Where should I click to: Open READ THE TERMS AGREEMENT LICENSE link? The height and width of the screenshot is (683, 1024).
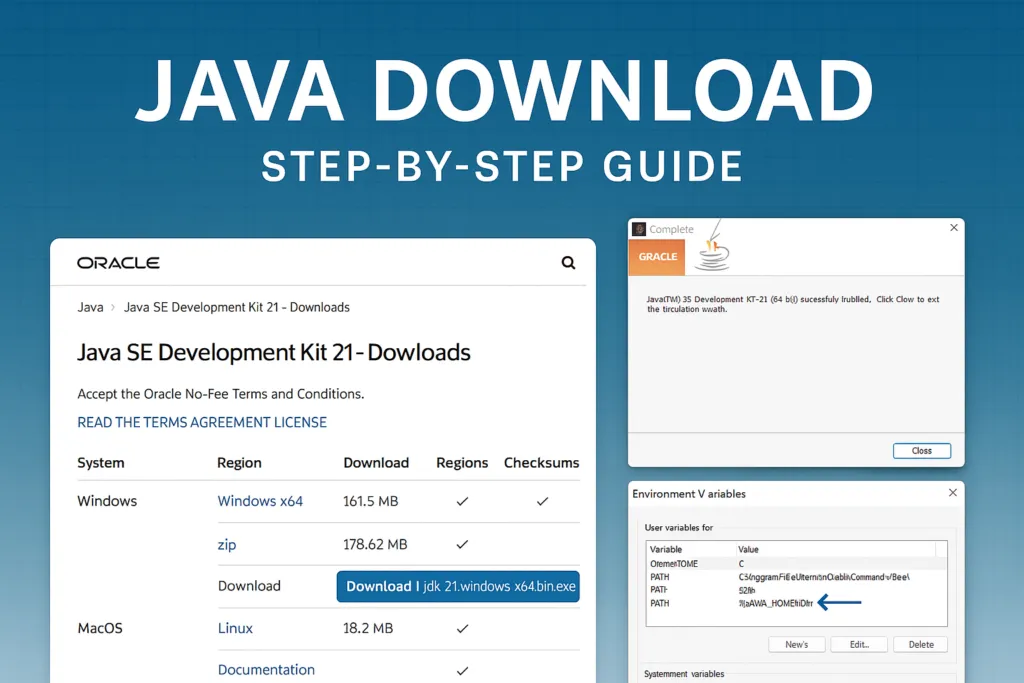[202, 422]
